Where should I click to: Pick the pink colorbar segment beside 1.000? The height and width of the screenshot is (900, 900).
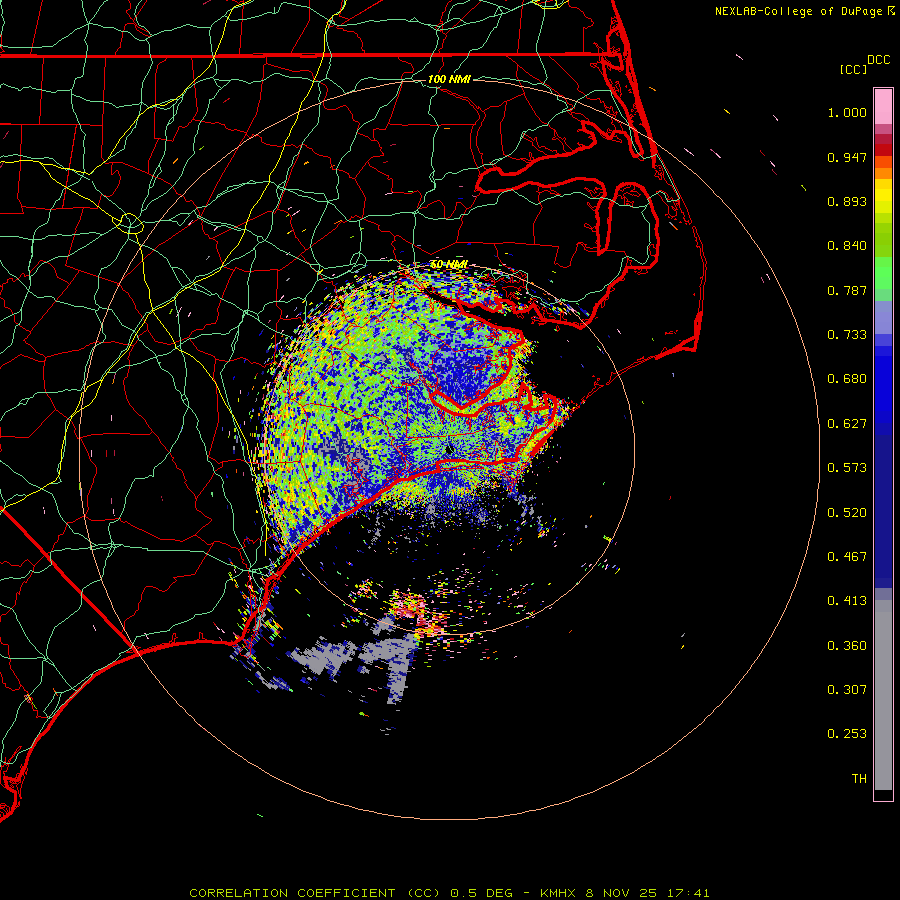tap(883, 107)
